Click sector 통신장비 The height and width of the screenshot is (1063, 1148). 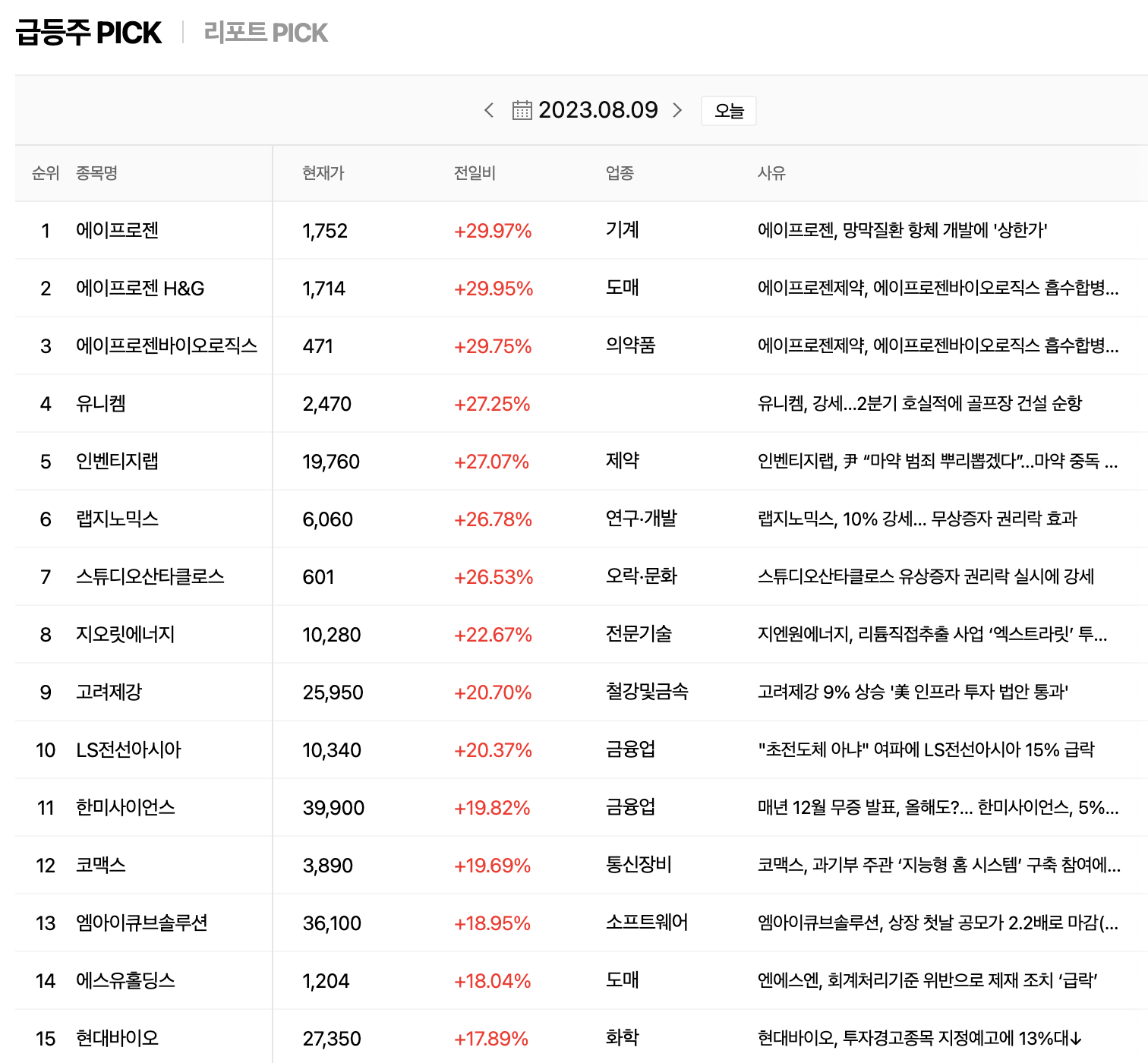639,865
